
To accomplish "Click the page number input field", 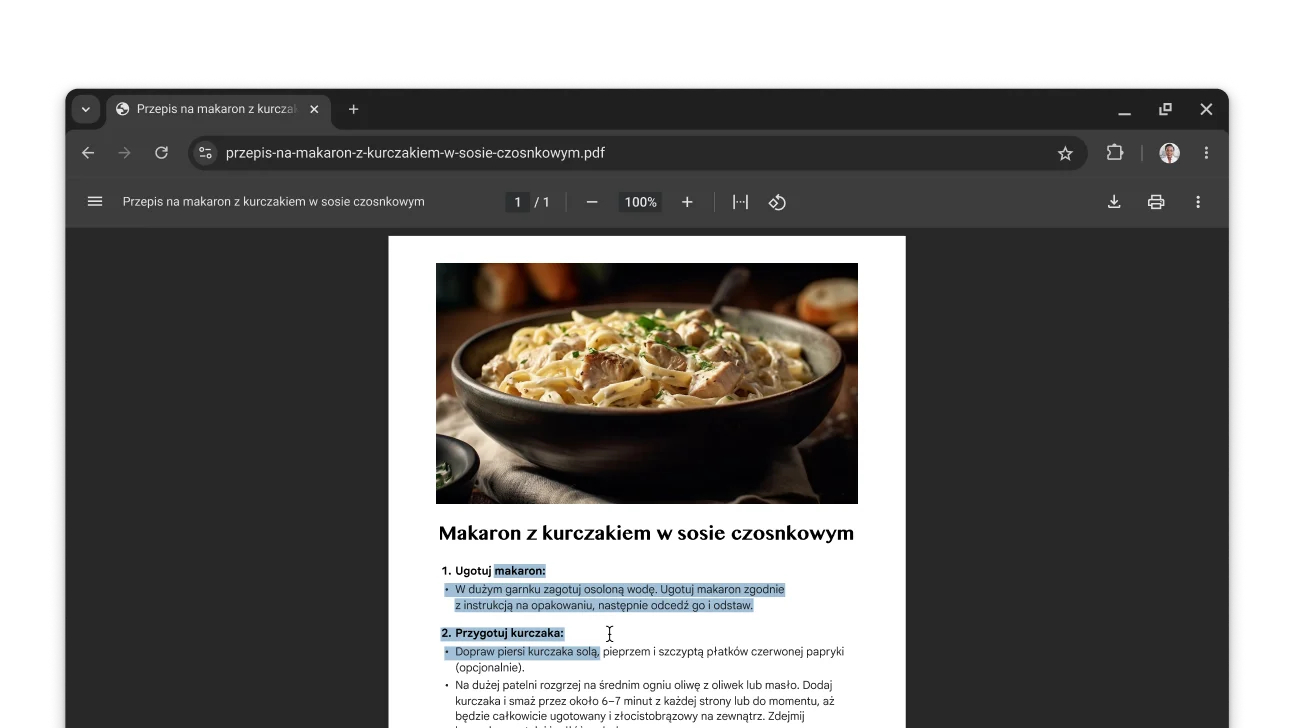I will click(x=517, y=201).
